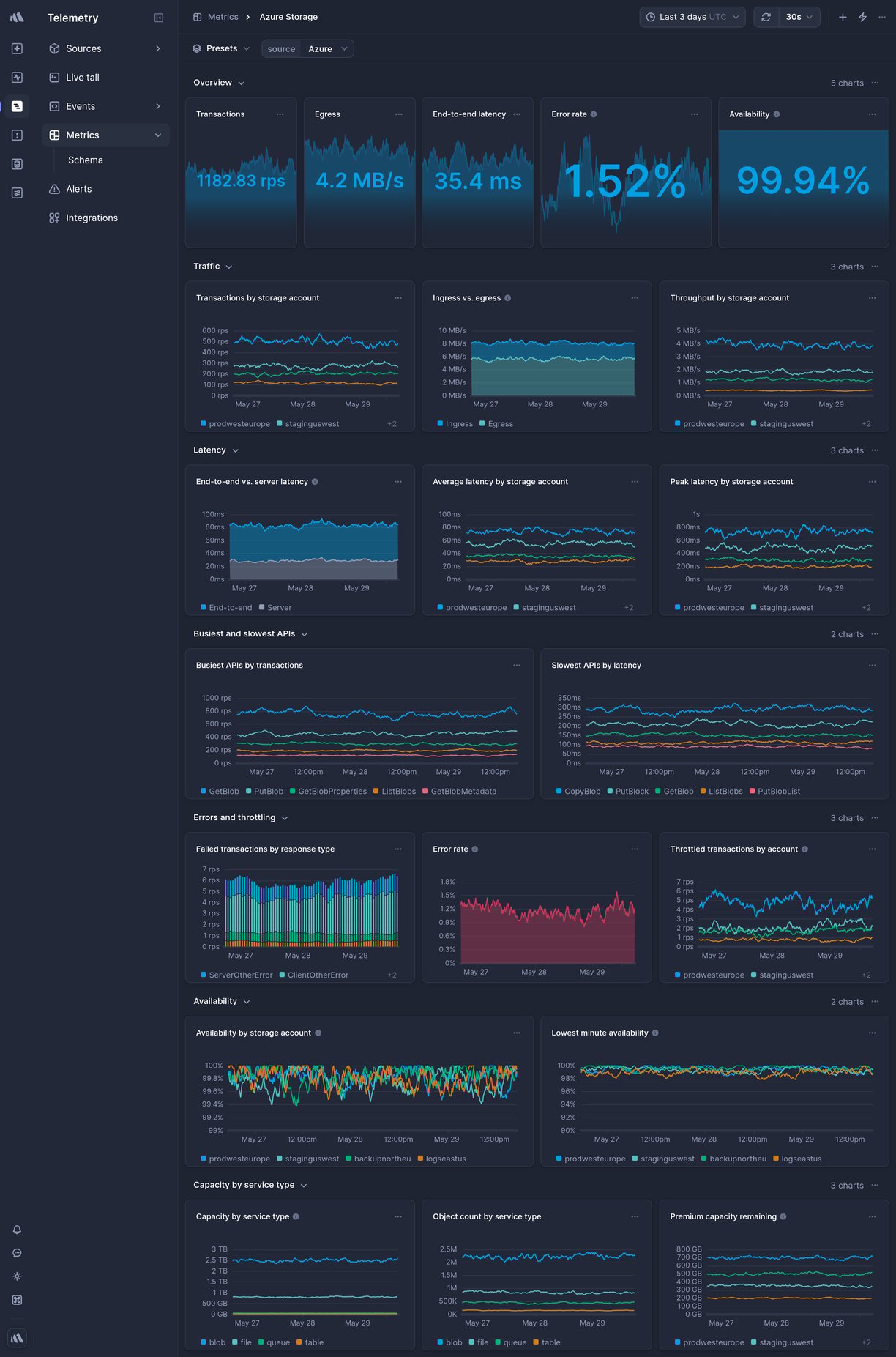
Task: Select Alerts in sidebar
Action: click(x=105, y=189)
